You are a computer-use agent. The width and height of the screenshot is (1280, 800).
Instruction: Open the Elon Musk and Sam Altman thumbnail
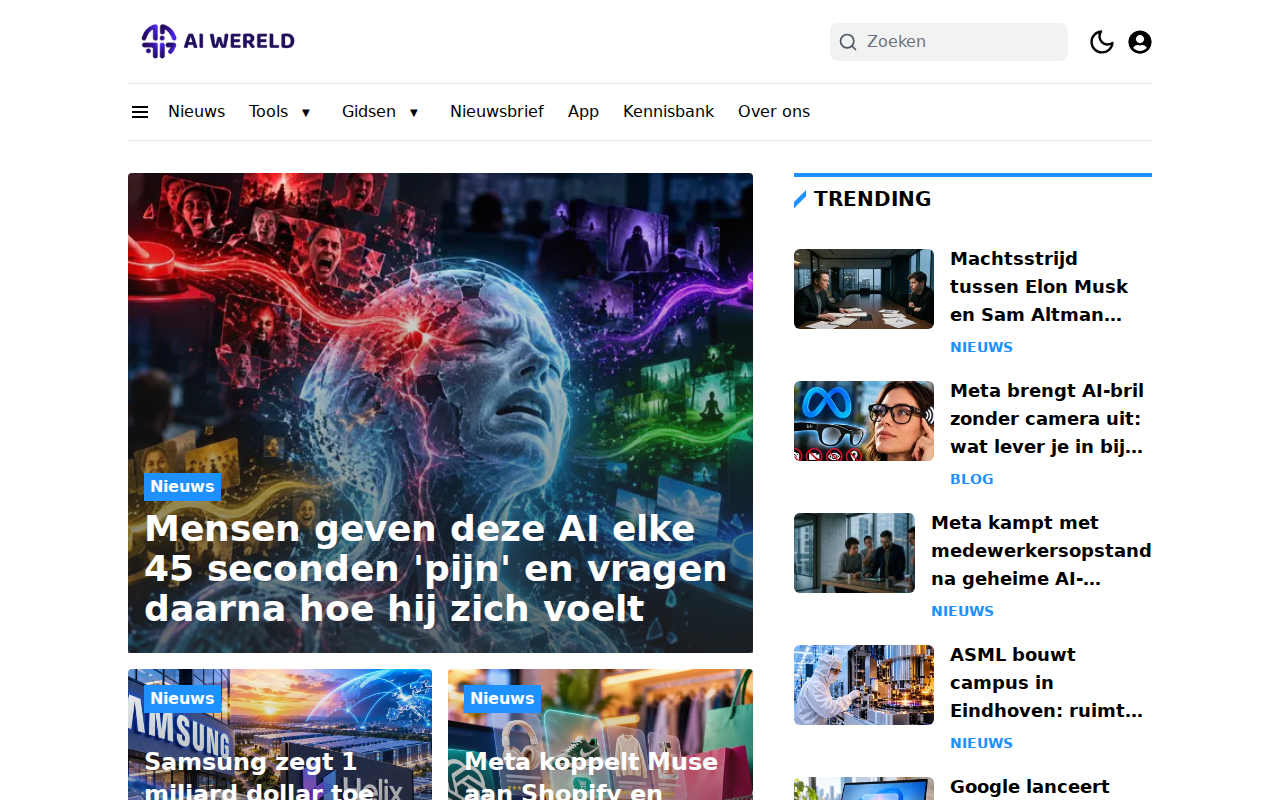click(x=864, y=289)
